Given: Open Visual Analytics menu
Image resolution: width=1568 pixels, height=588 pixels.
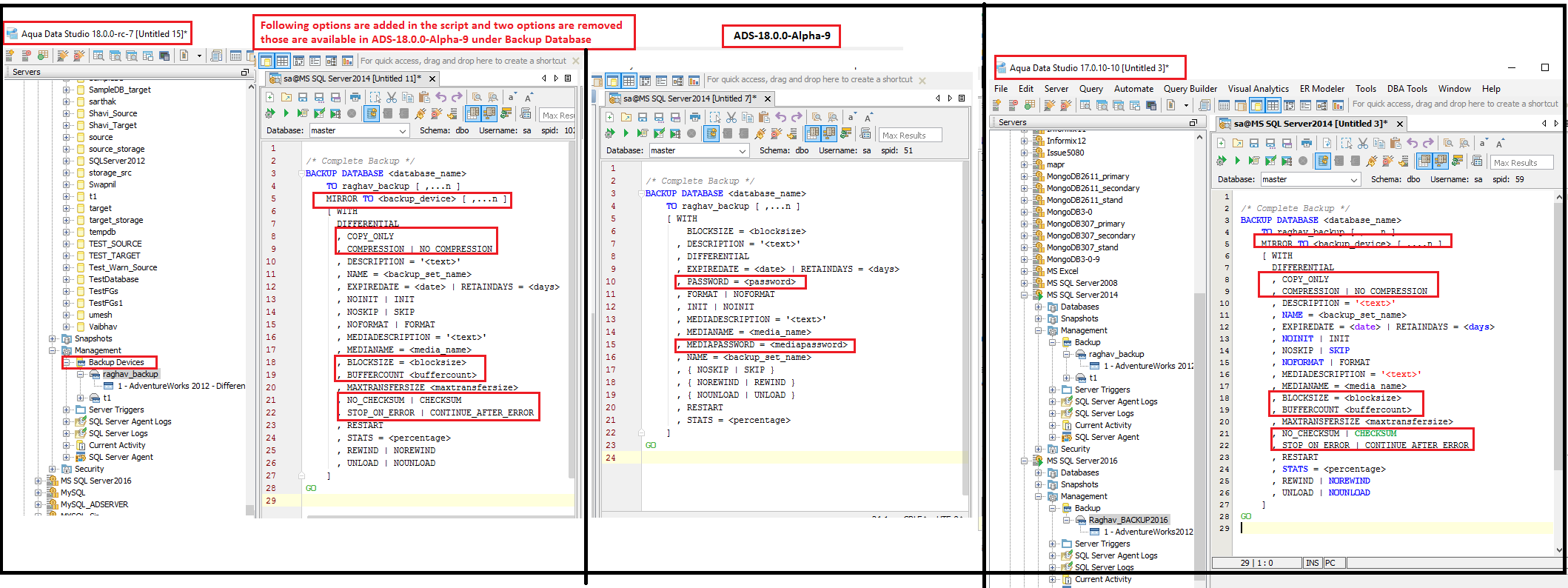Looking at the screenshot, I should [1259, 89].
